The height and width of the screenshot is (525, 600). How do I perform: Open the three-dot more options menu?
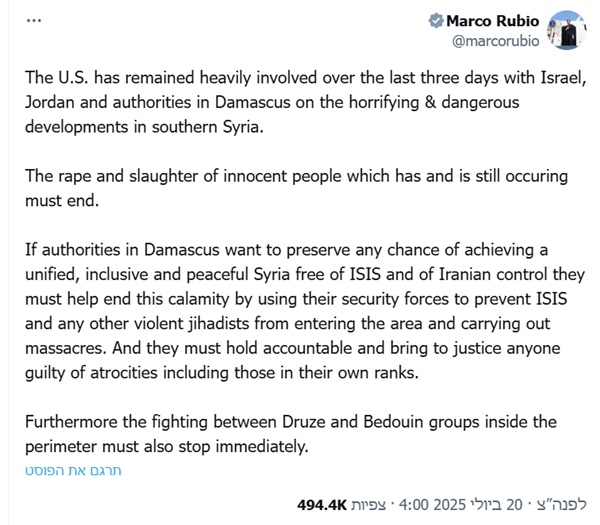[x=34, y=20]
